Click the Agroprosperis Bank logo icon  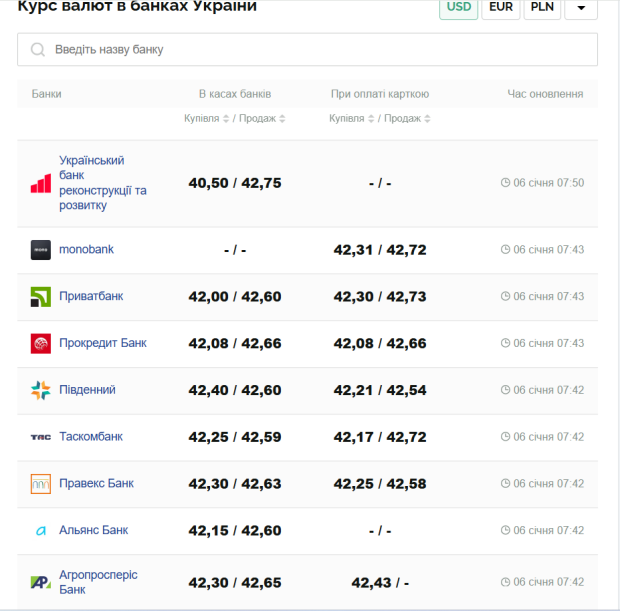coord(40,582)
